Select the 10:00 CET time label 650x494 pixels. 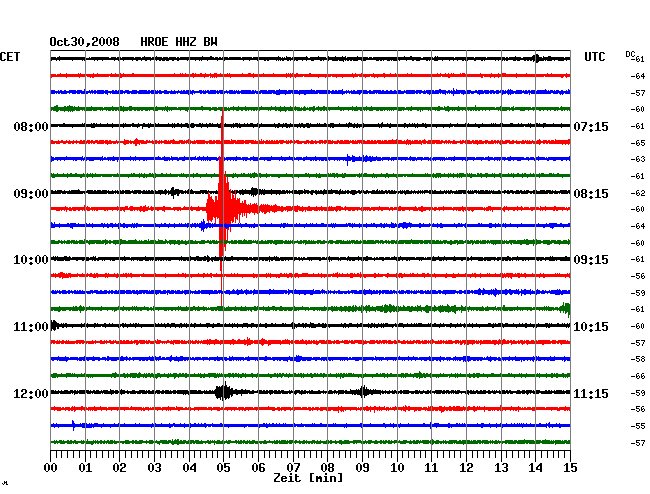click(31, 260)
